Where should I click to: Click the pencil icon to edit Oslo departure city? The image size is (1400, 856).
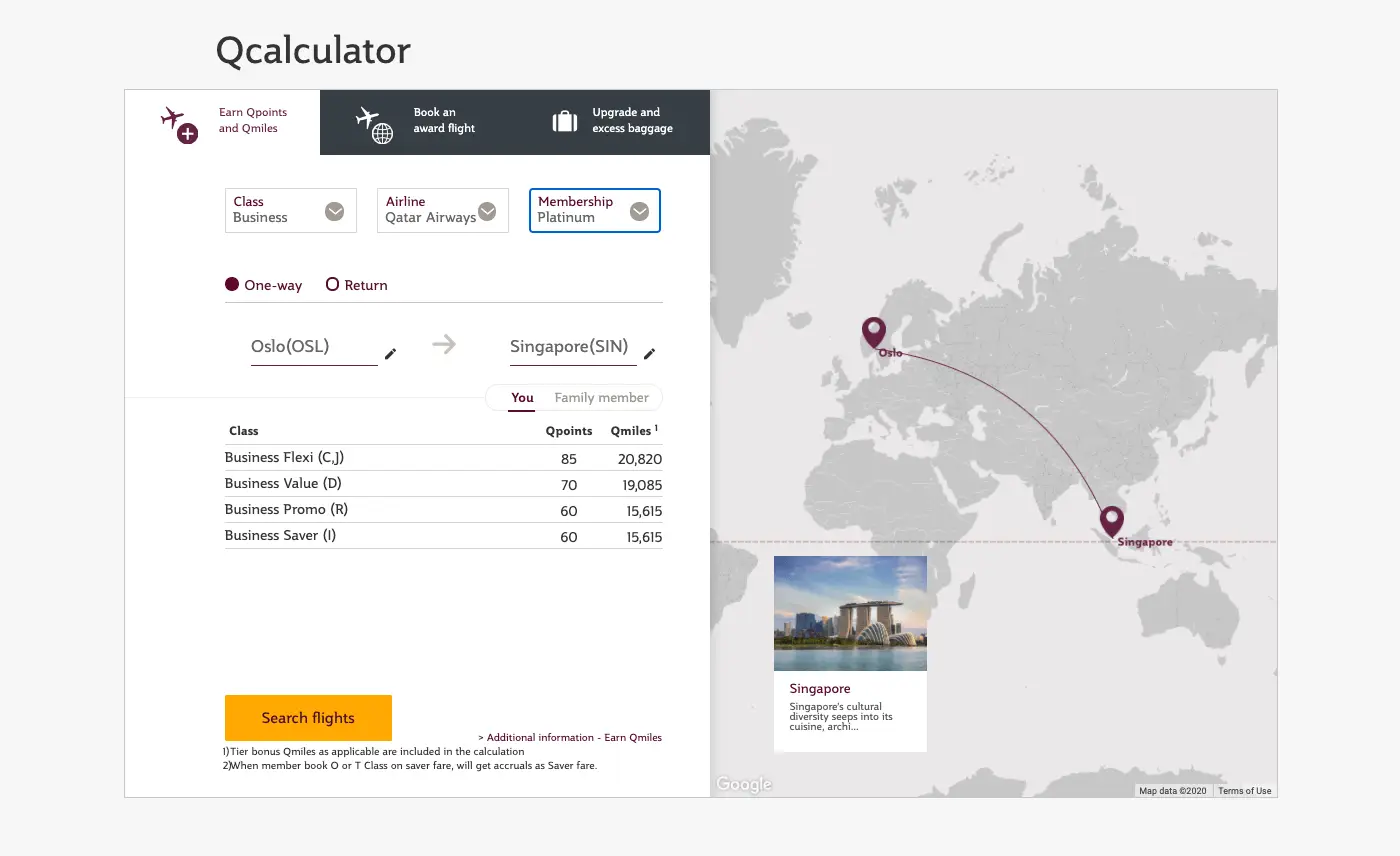pos(390,353)
